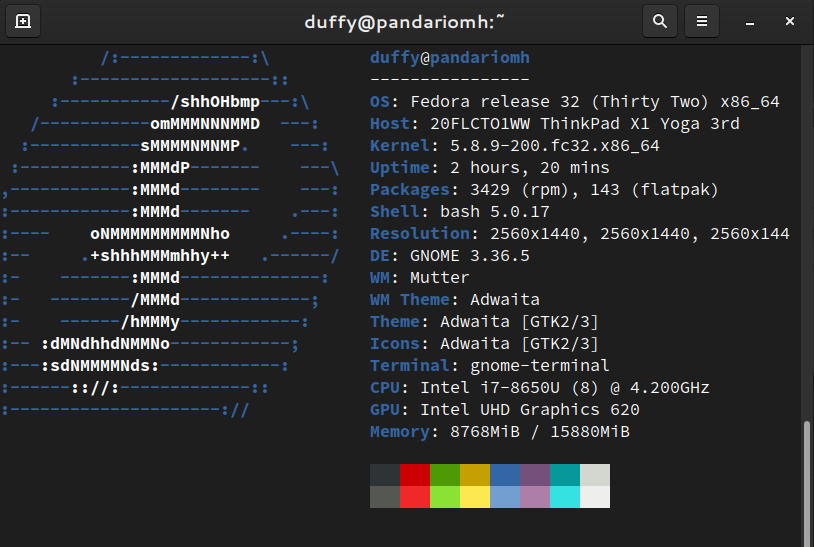
Task: Click the OS line Fedora release 32
Action: (575, 102)
